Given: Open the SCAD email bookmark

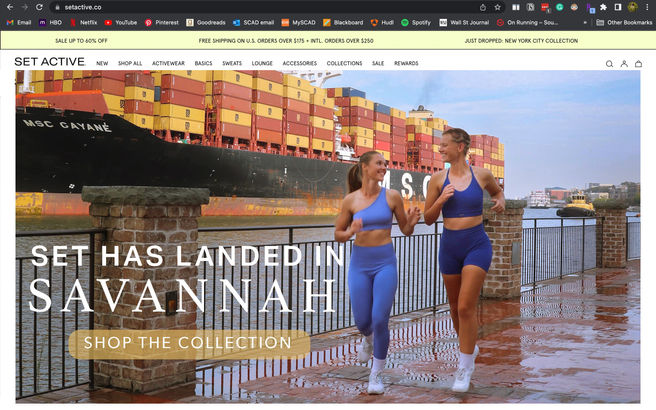Looking at the screenshot, I should click(254, 23).
